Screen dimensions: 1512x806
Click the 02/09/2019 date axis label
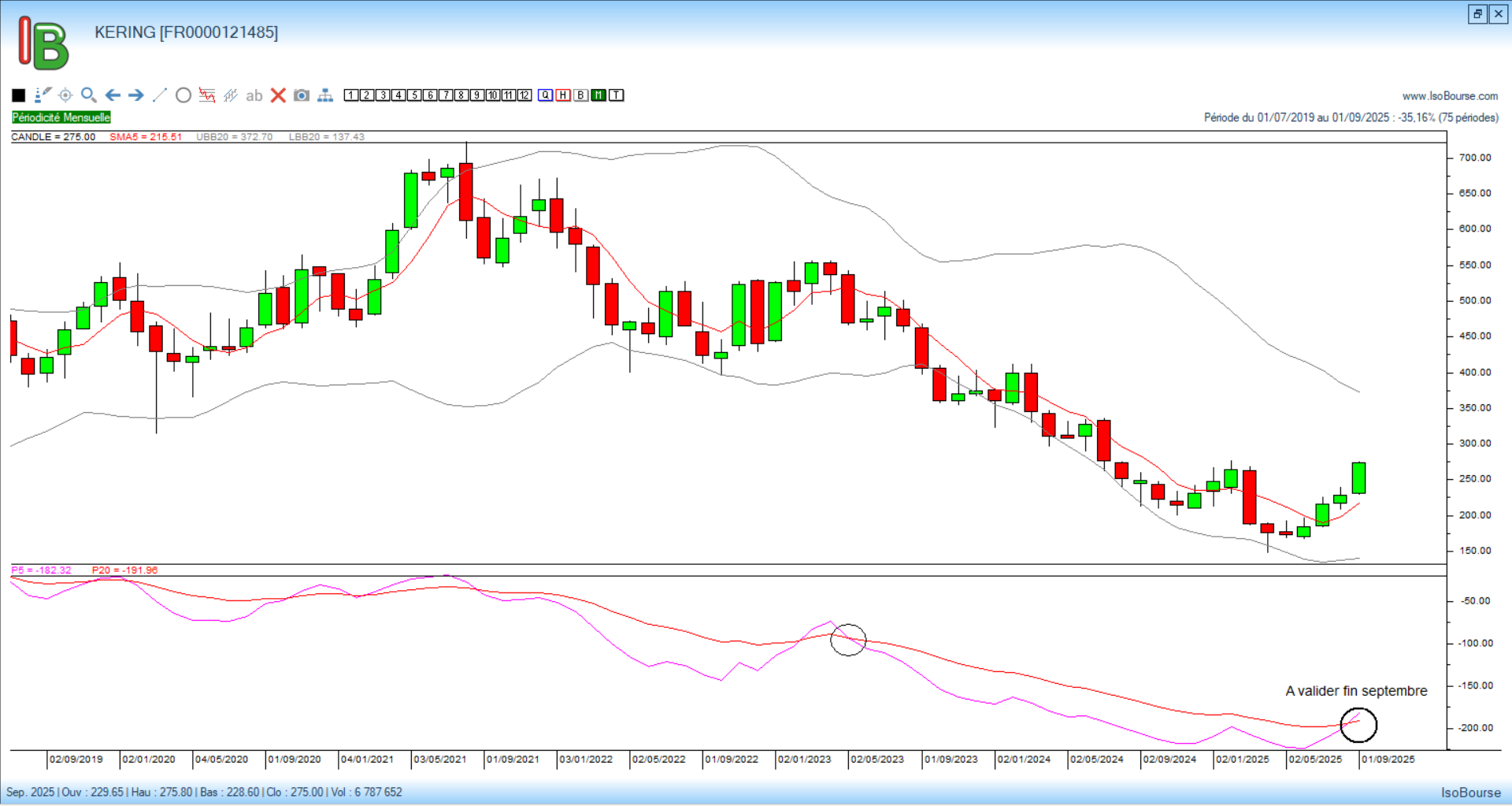click(x=76, y=760)
